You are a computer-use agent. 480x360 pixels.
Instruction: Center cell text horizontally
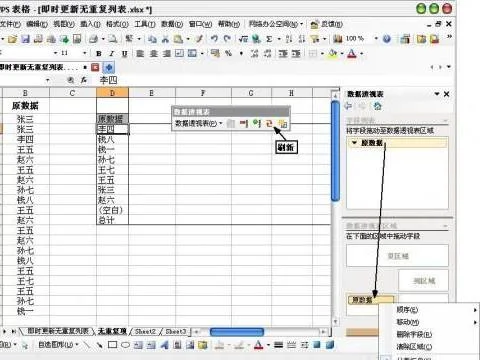click(153, 53)
